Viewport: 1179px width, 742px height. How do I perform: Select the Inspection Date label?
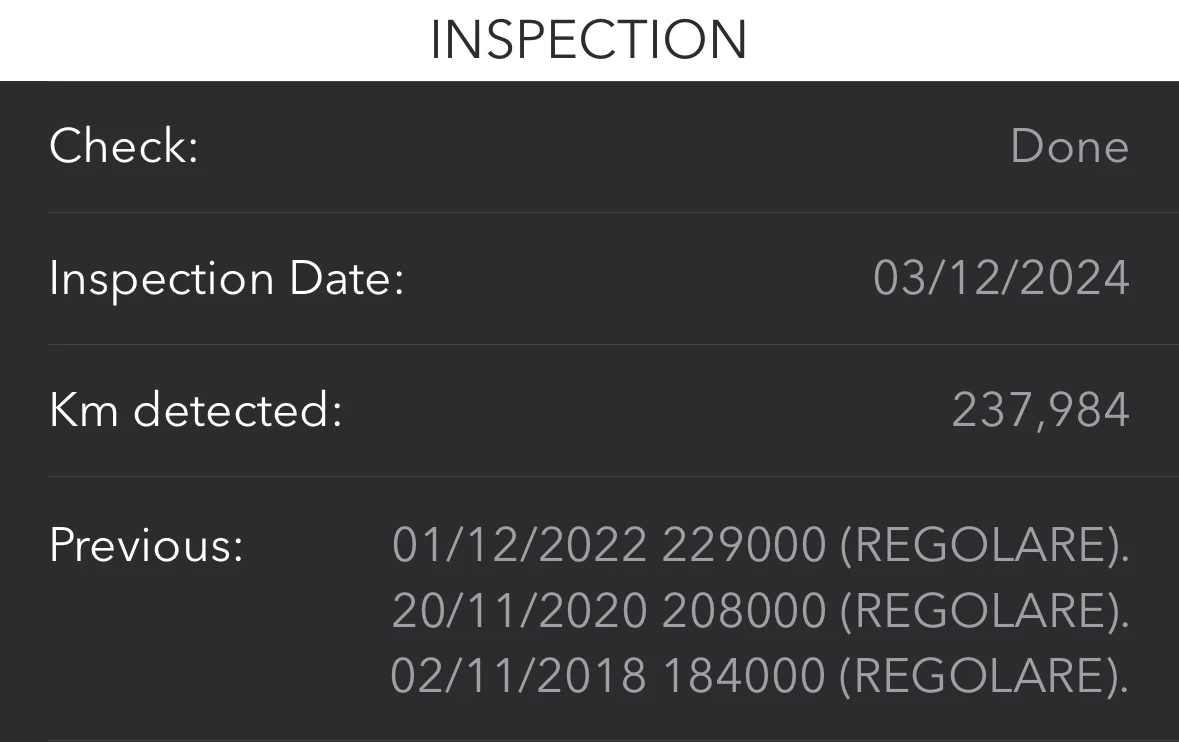click(x=226, y=278)
